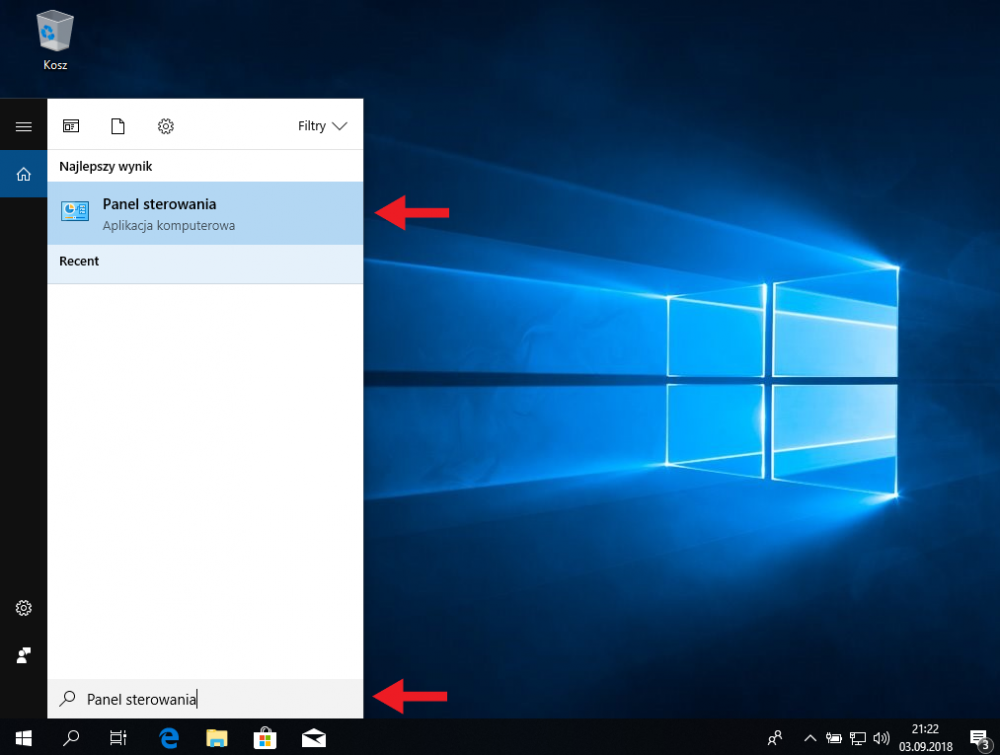Expand the search panel hamburger menu
Screen dimensions: 1000x755
(x=24, y=126)
